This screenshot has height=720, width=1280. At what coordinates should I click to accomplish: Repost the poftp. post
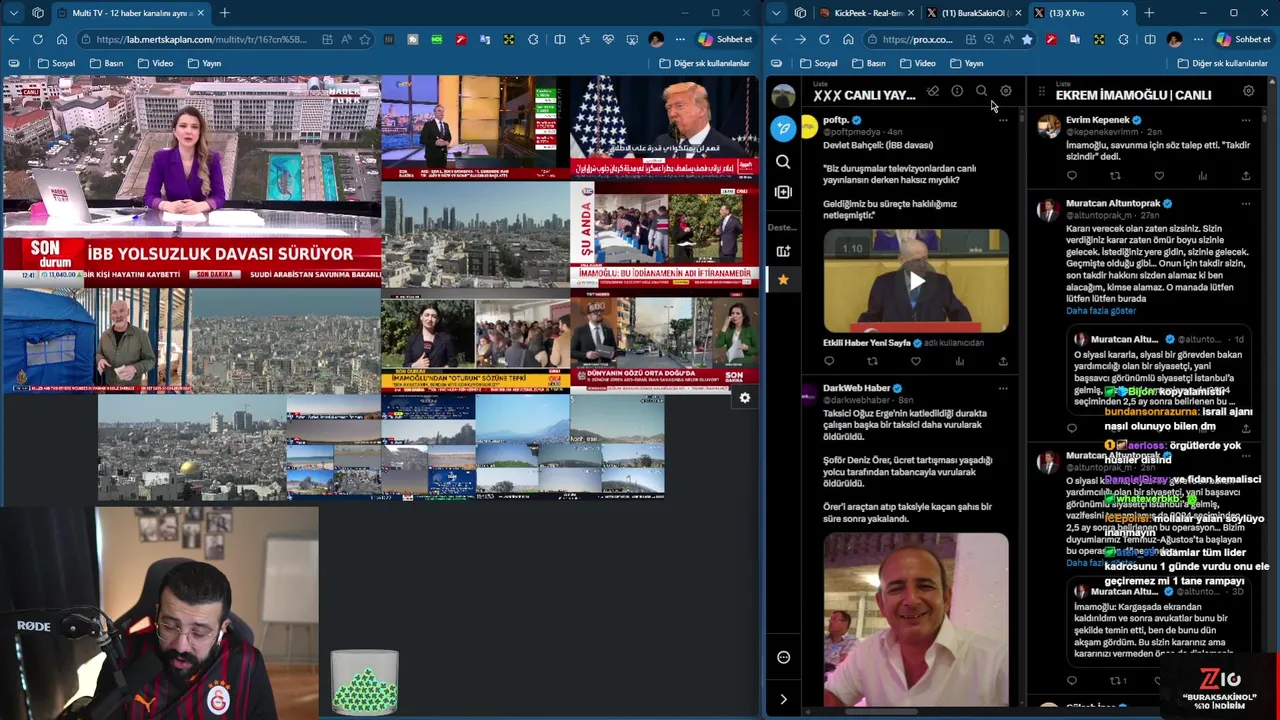(x=872, y=361)
